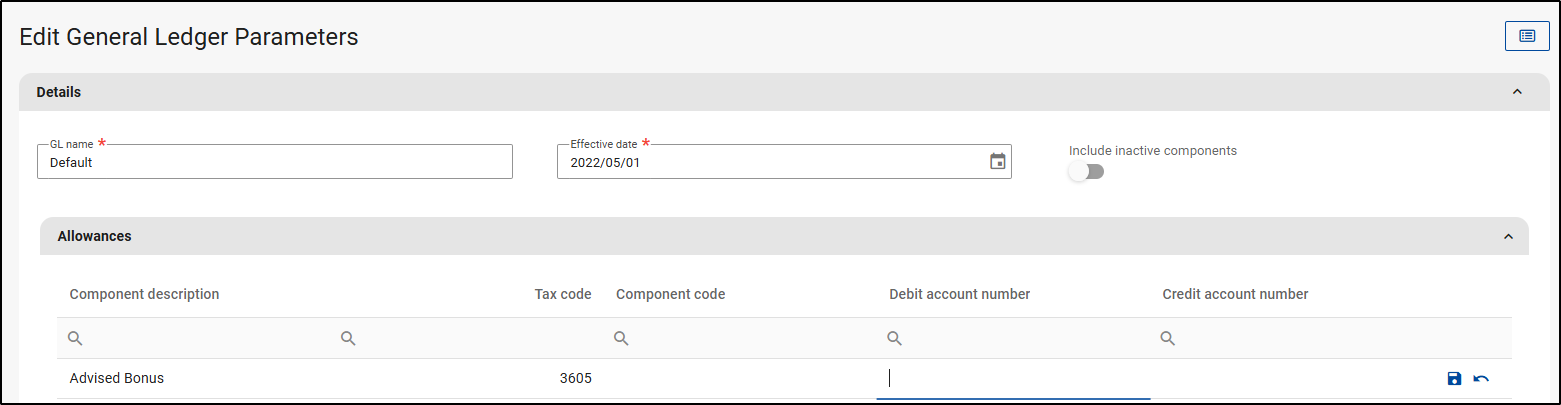1561x405 pixels.
Task: Click search icon under Debit account number
Action: (x=895, y=339)
